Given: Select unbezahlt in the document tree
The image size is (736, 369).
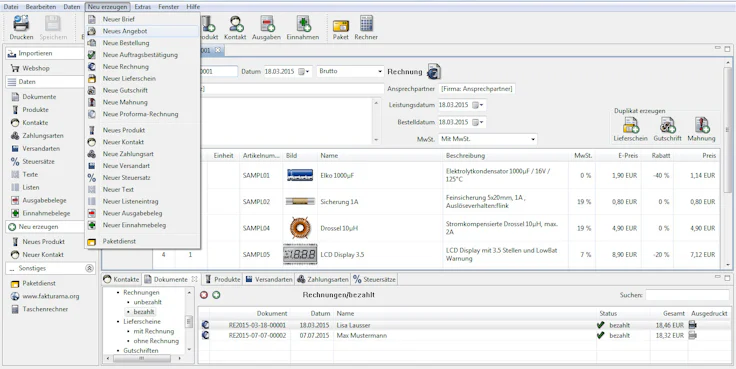Looking at the screenshot, I should pyautogui.click(x=147, y=302).
